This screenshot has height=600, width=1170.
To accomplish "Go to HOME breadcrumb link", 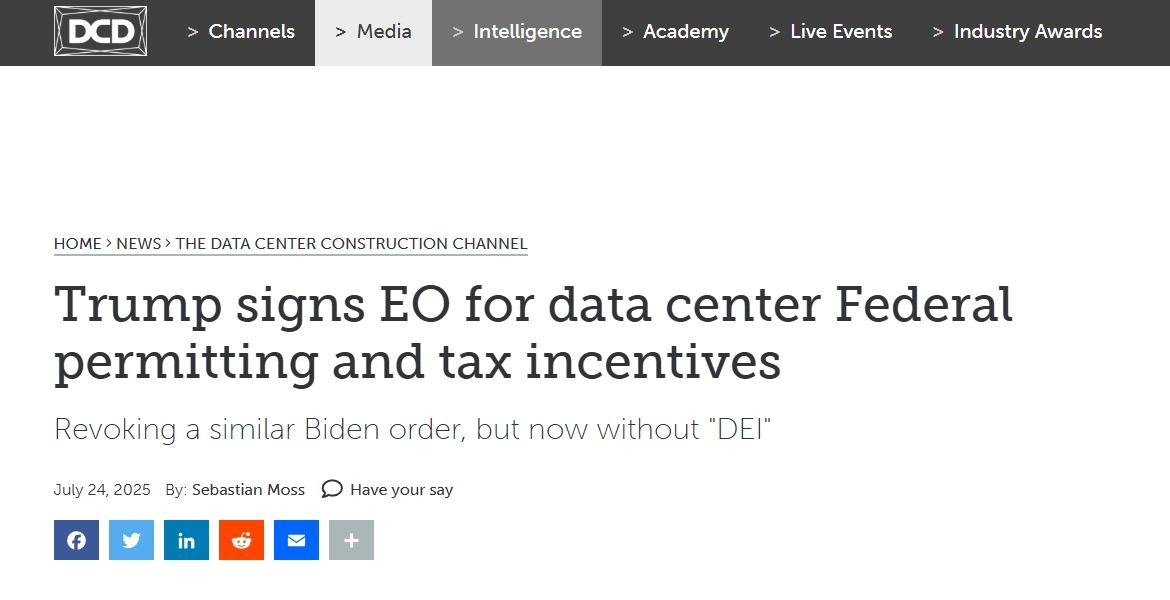I will pyautogui.click(x=78, y=244).
